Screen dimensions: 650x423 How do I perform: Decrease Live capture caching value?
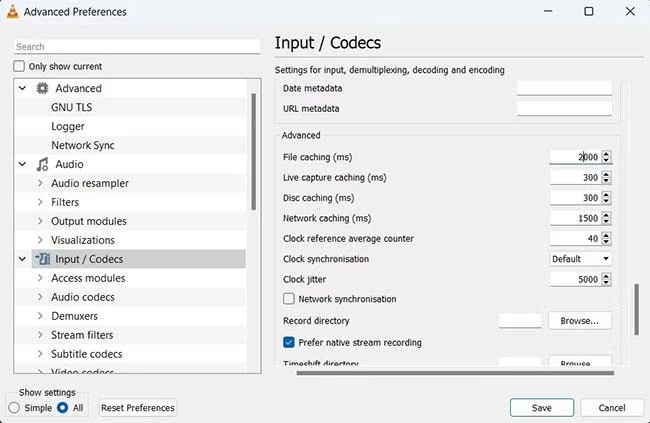(606, 180)
